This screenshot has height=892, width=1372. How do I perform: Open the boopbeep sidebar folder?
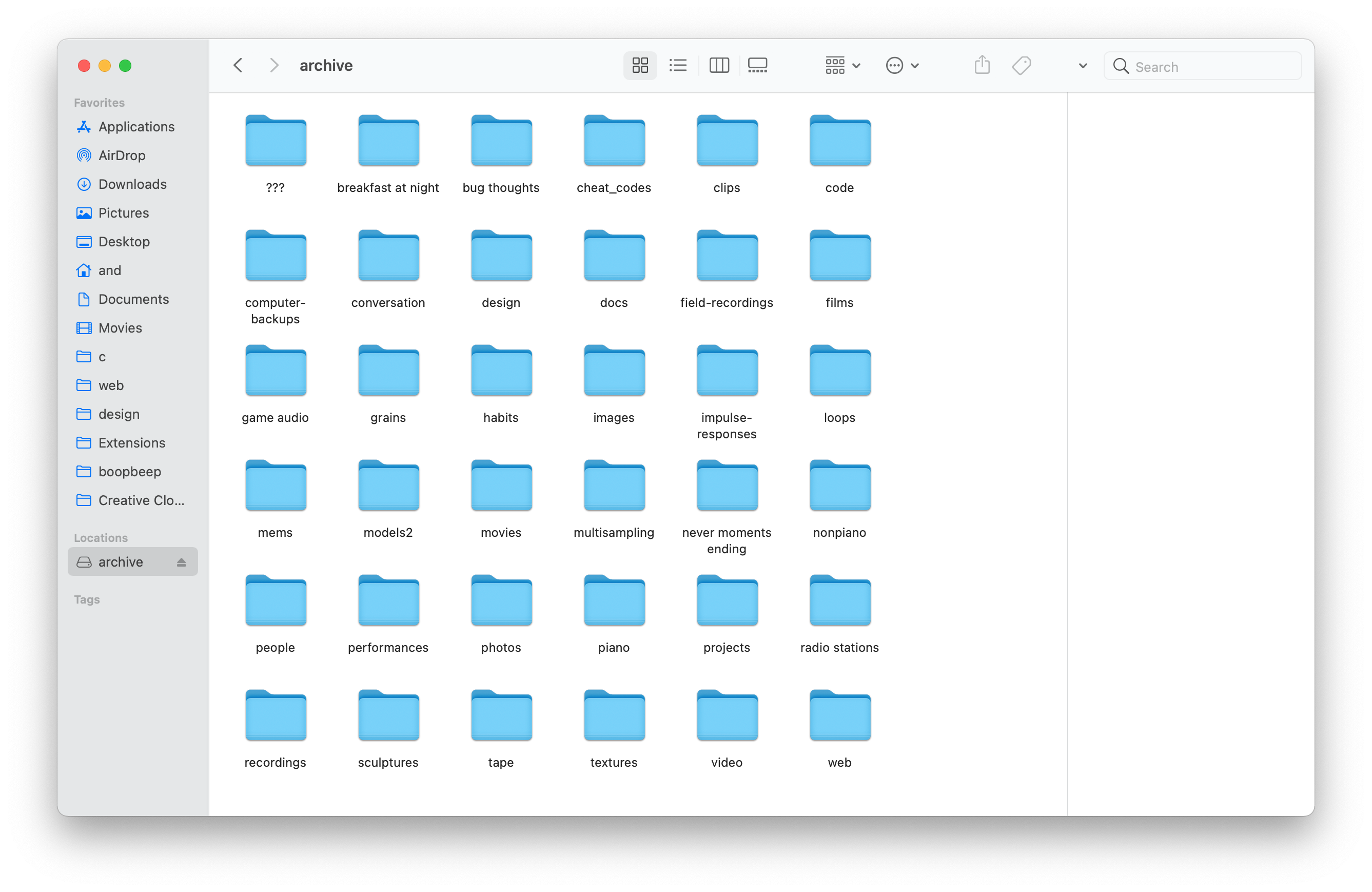coord(129,472)
